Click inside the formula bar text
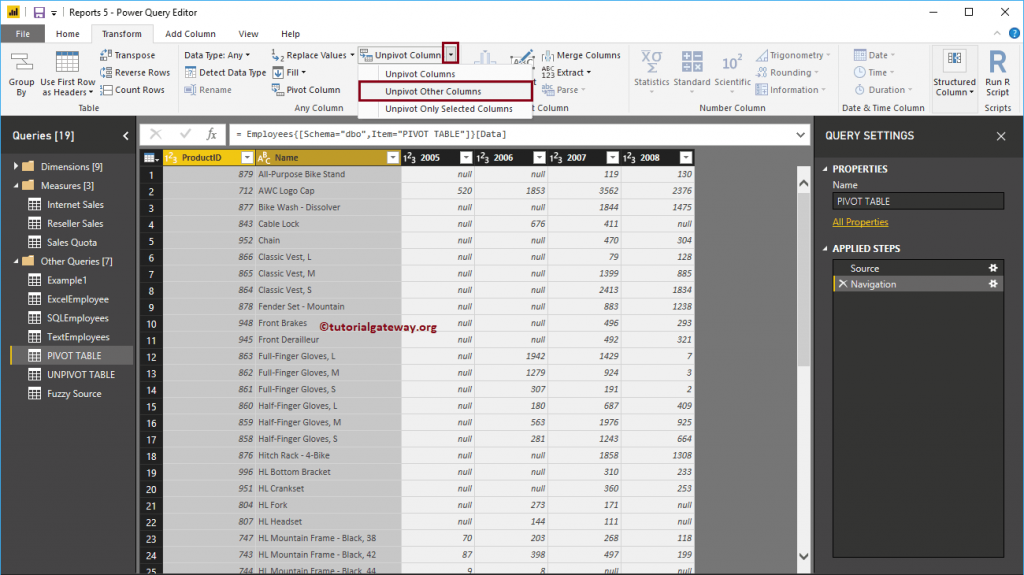1024x575 pixels. [371, 134]
